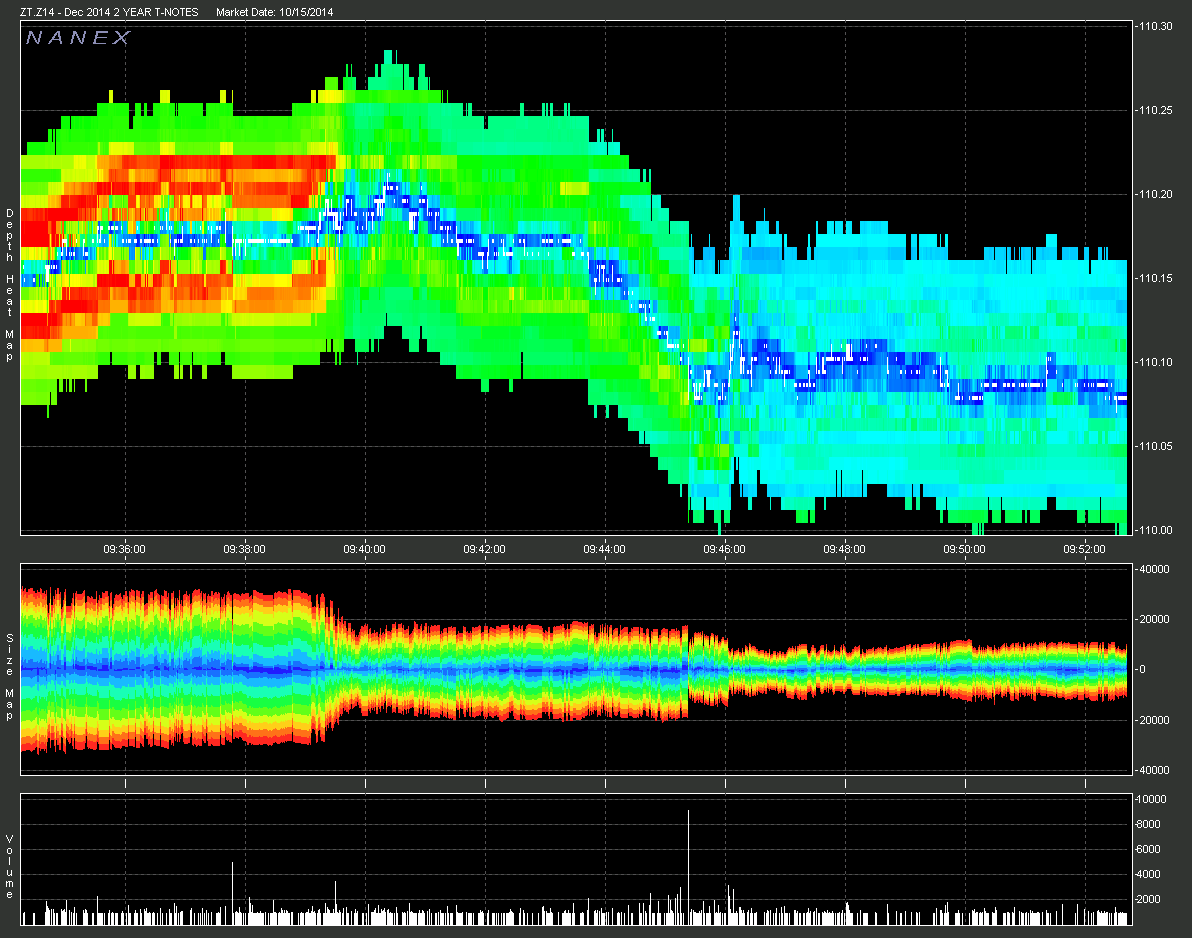Screen dimensions: 1192x938
Task: Click the 4000 volume axis label
Action: (x=1148, y=874)
